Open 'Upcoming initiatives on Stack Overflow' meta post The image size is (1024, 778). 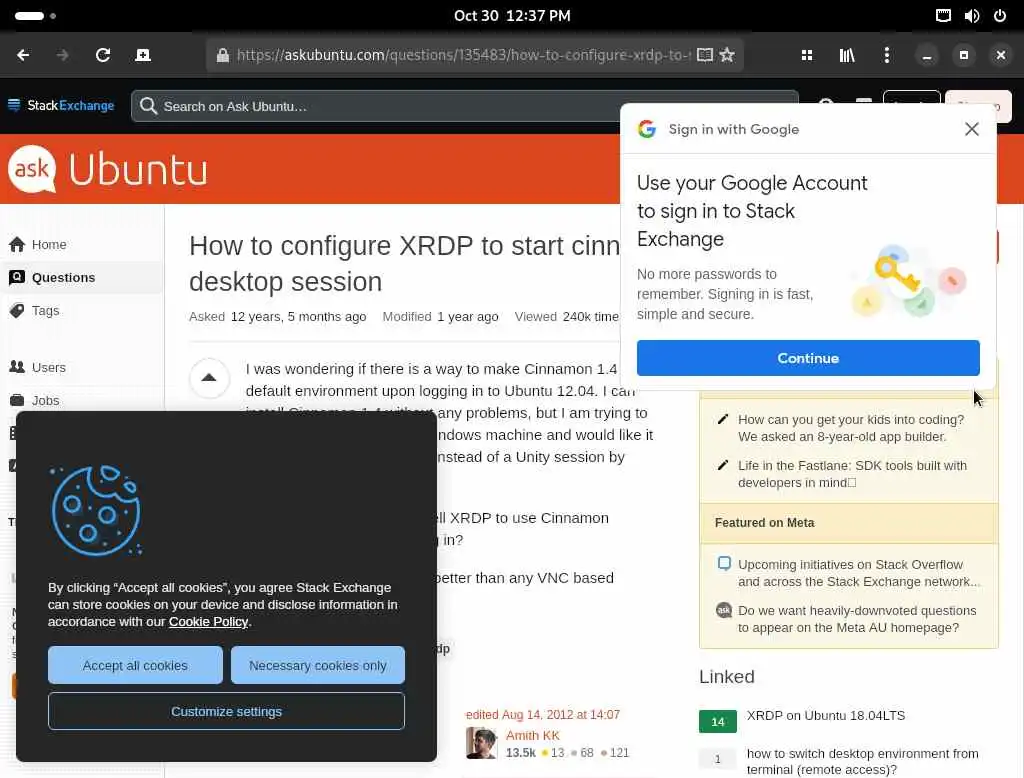(x=859, y=573)
